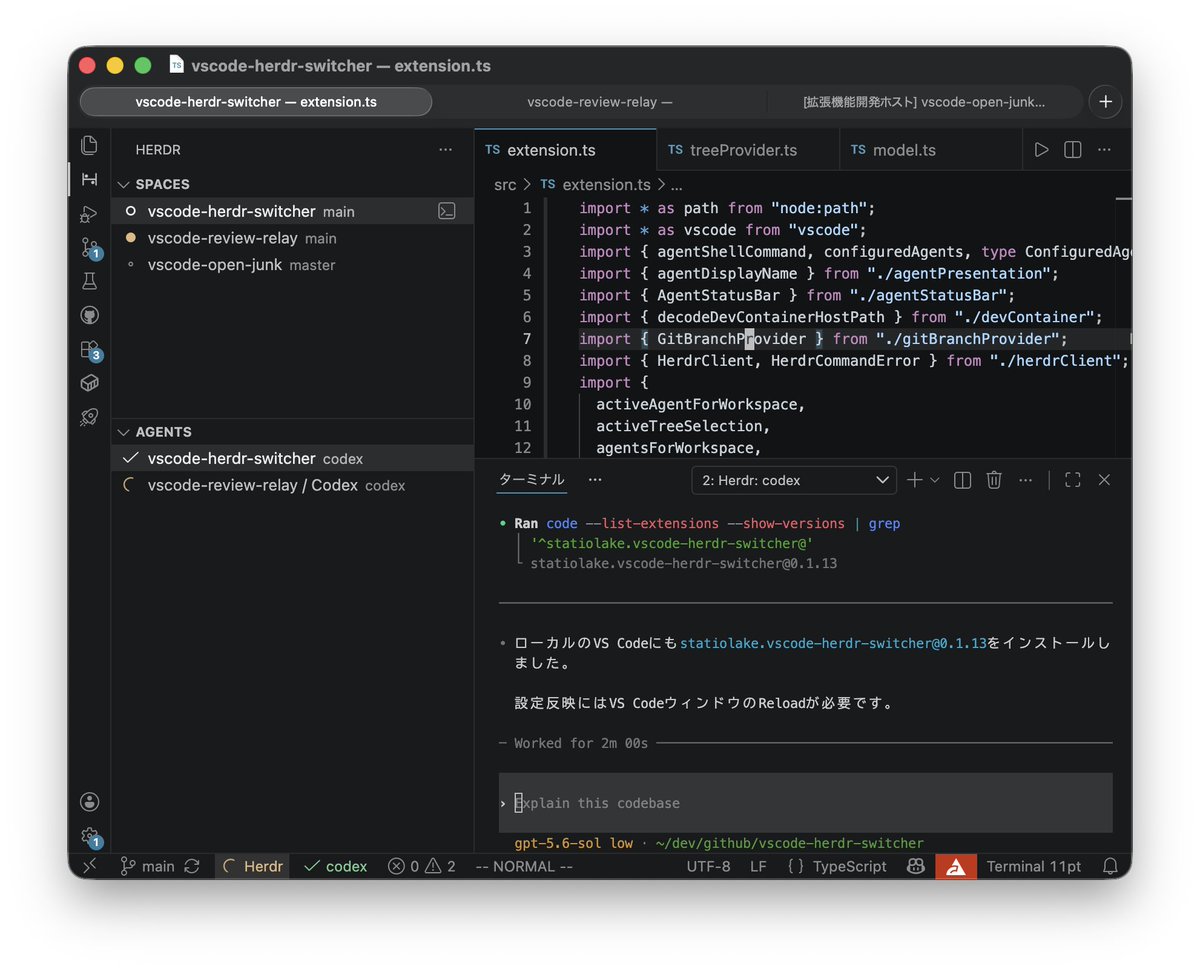This screenshot has width=1200, height=969.
Task: Click the 'src' breadcrumb segment
Action: pos(505,185)
